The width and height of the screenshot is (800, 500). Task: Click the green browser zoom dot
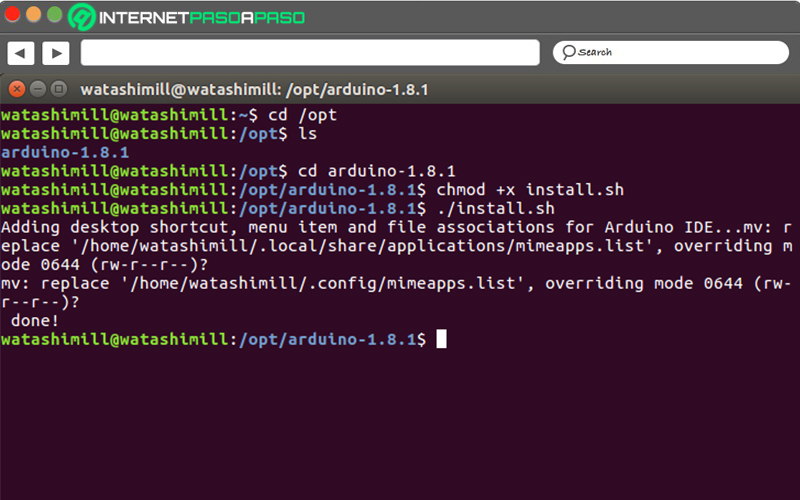pyautogui.click(x=54, y=14)
